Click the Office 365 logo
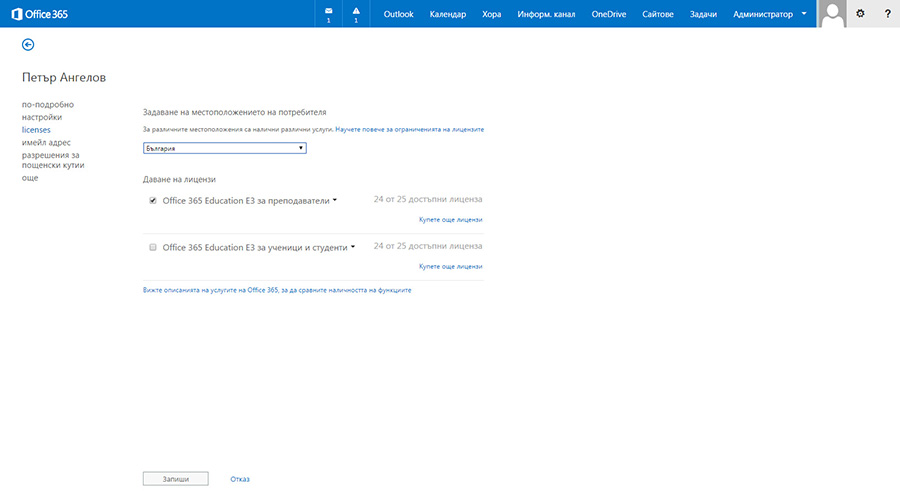 [x=40, y=14]
